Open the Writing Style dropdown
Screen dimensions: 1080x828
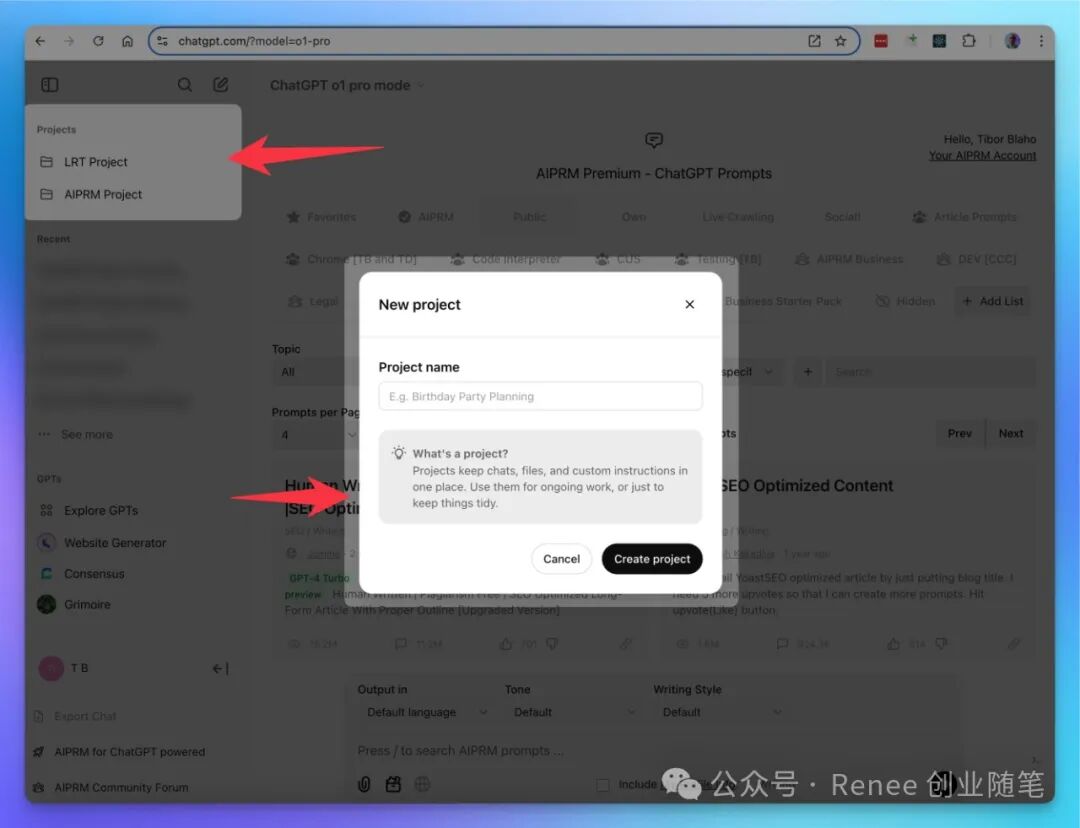tap(721, 712)
